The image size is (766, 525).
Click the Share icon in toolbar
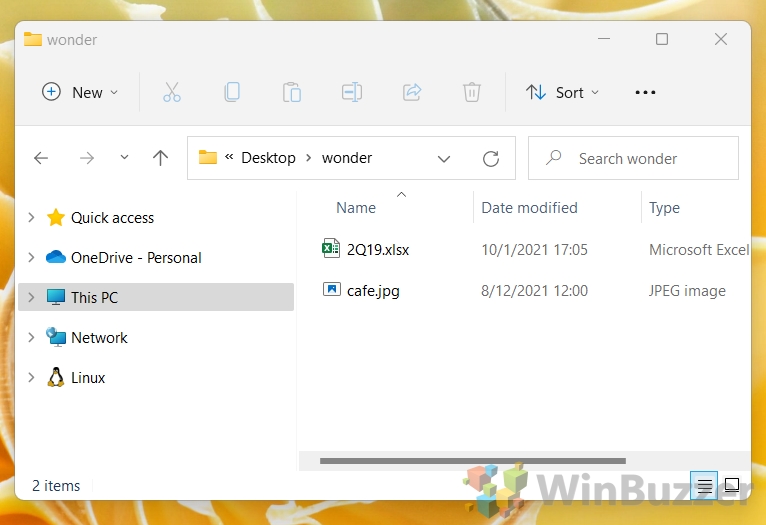point(412,92)
